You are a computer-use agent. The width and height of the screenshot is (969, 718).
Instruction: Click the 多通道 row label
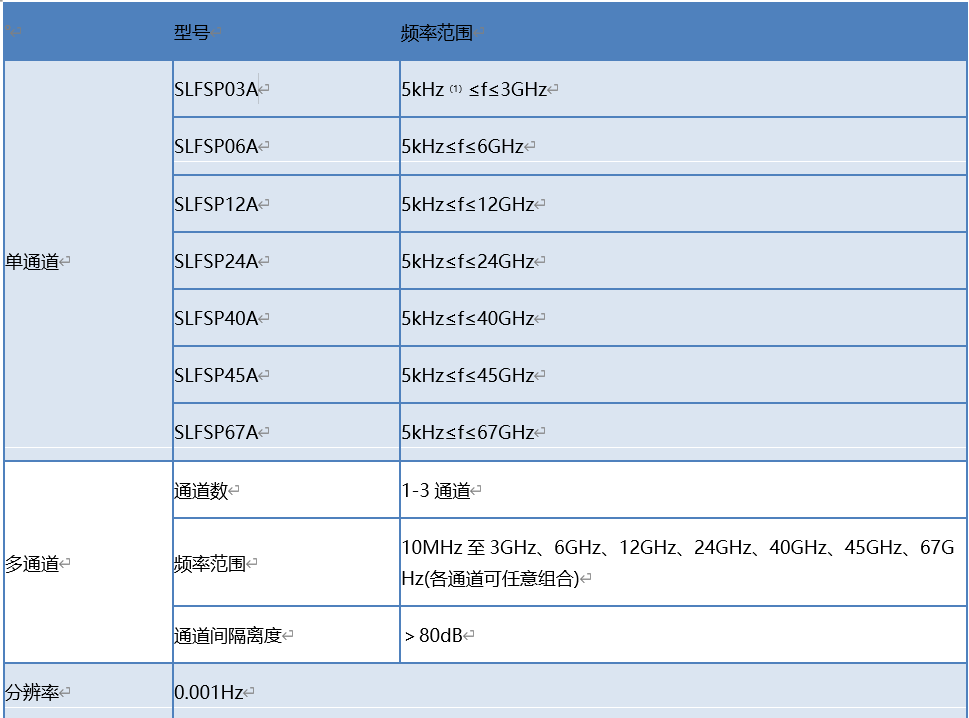(x=32, y=564)
